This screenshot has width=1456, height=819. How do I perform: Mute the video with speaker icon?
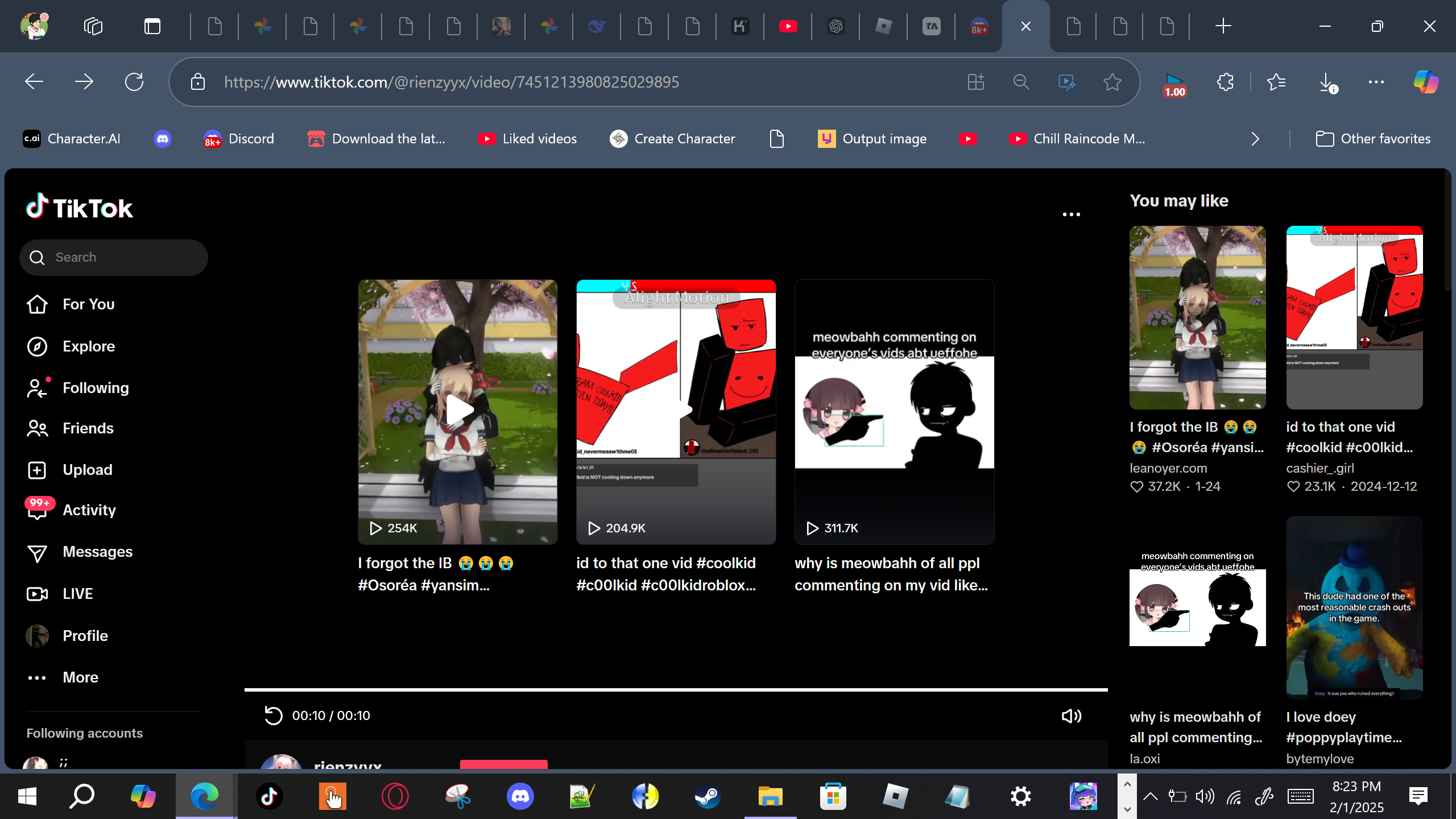[x=1071, y=716]
